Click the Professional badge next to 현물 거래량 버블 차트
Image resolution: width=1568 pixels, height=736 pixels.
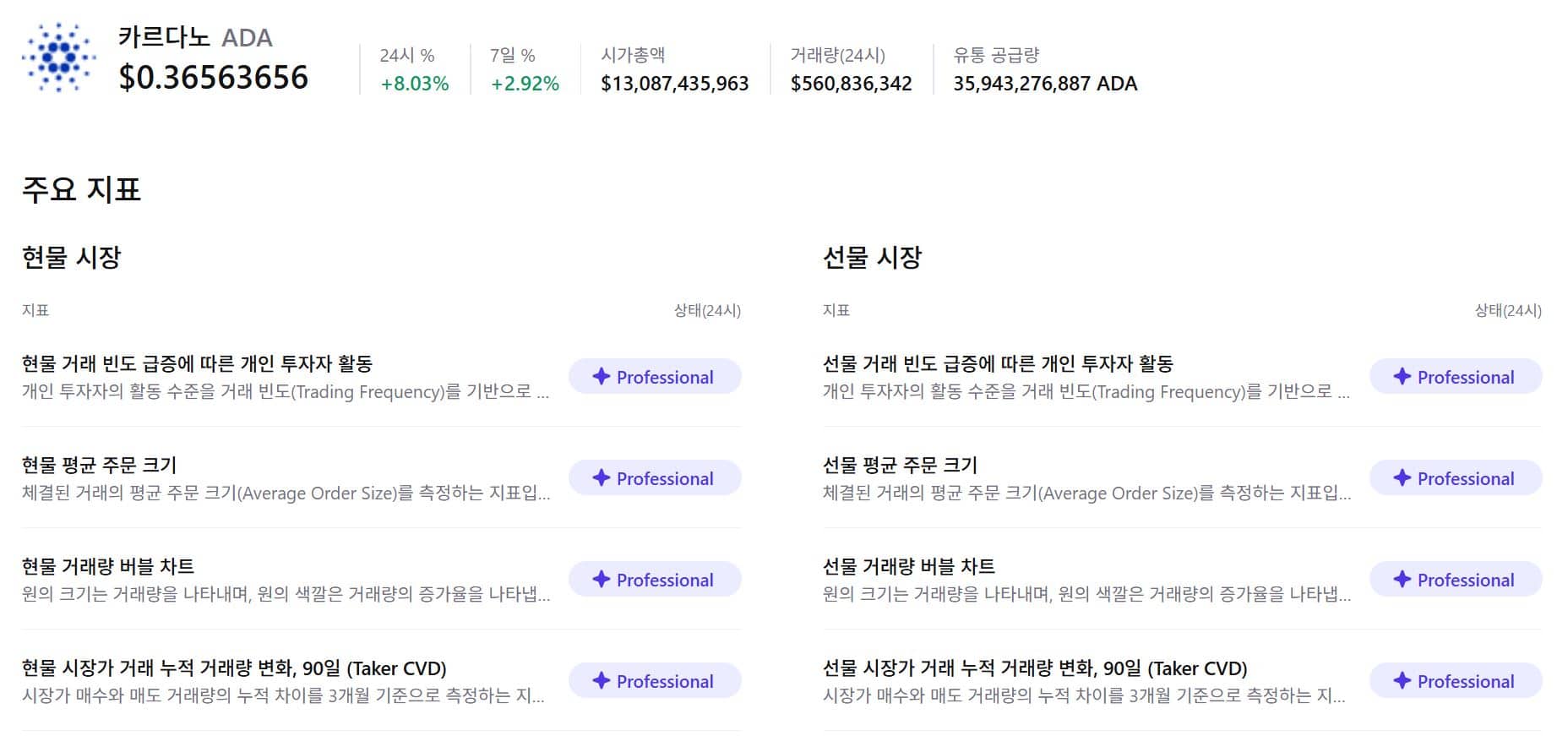click(655, 580)
